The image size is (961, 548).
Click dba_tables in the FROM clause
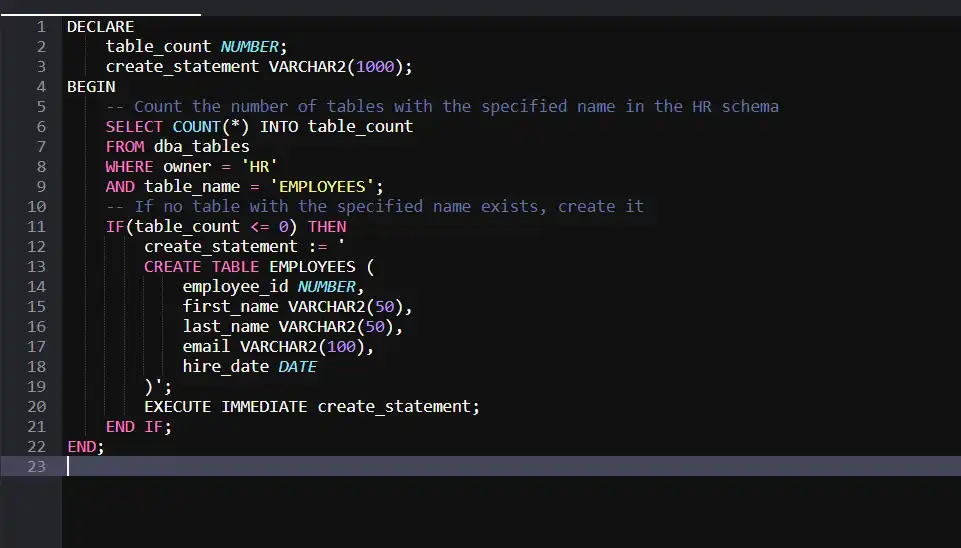click(201, 147)
